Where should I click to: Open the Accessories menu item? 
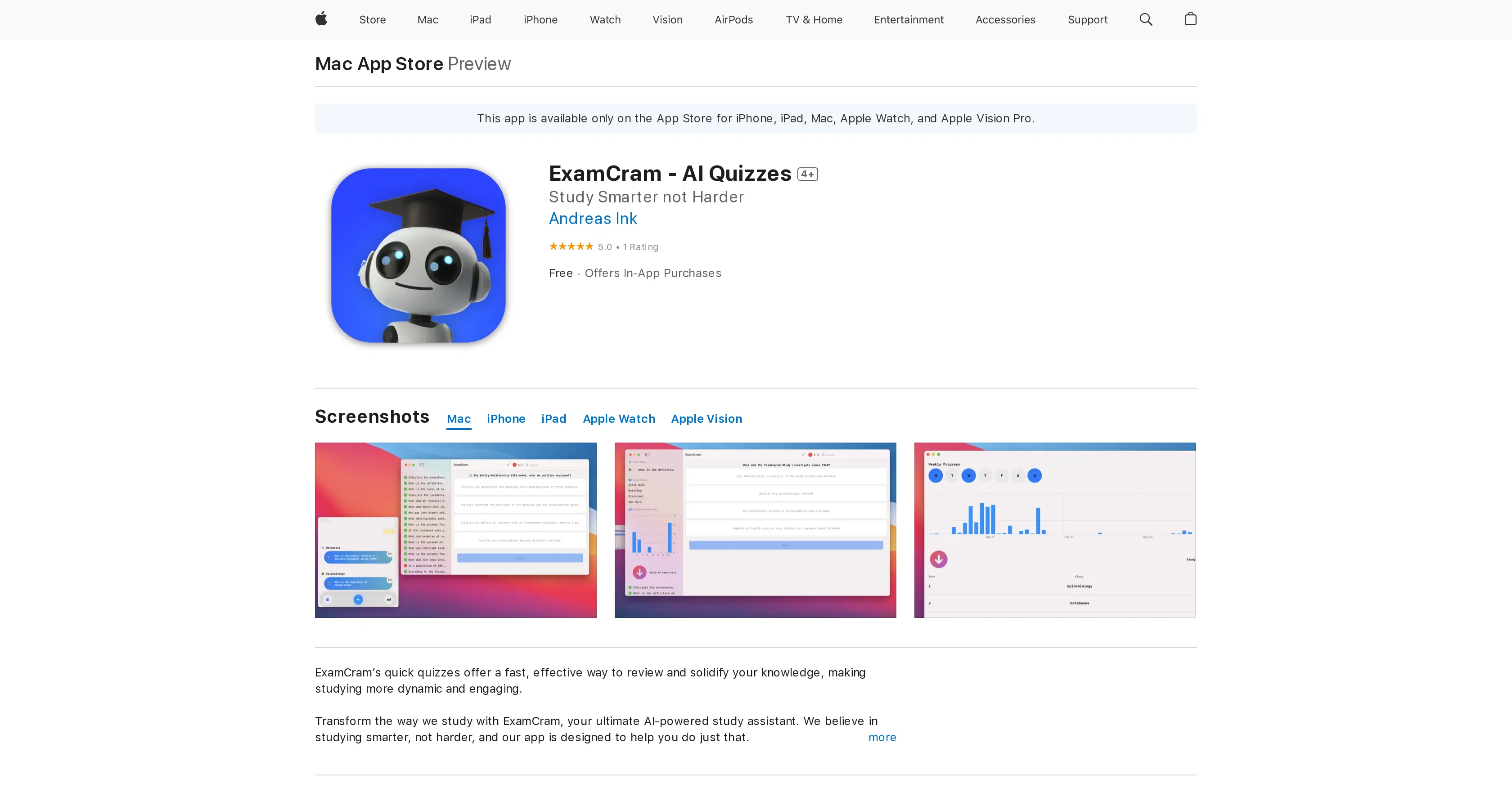click(1005, 19)
